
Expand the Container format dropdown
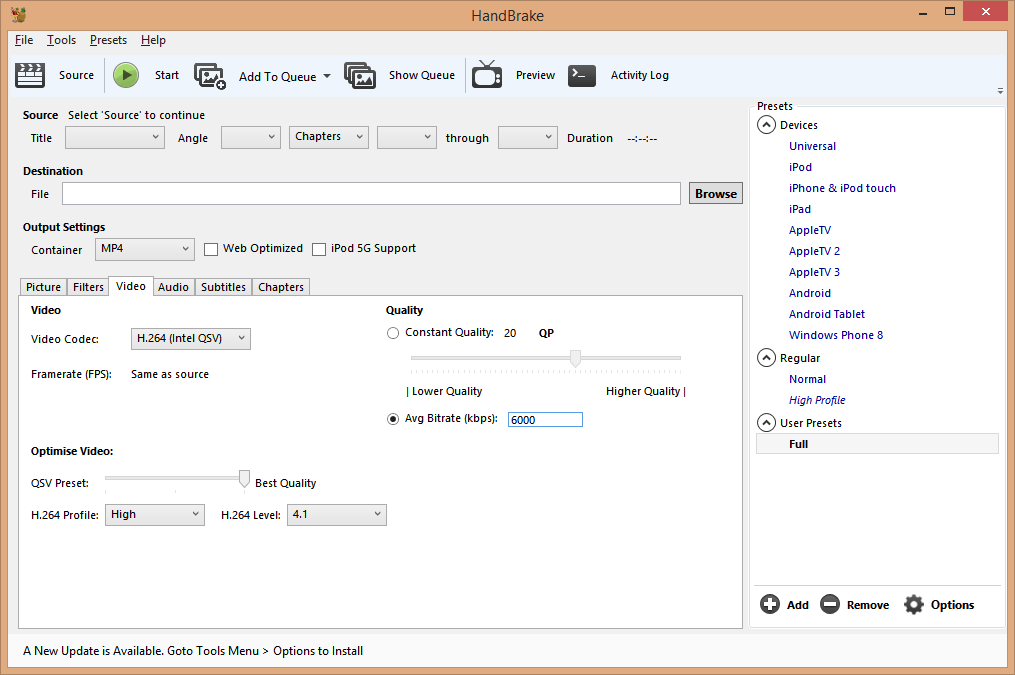(x=145, y=249)
